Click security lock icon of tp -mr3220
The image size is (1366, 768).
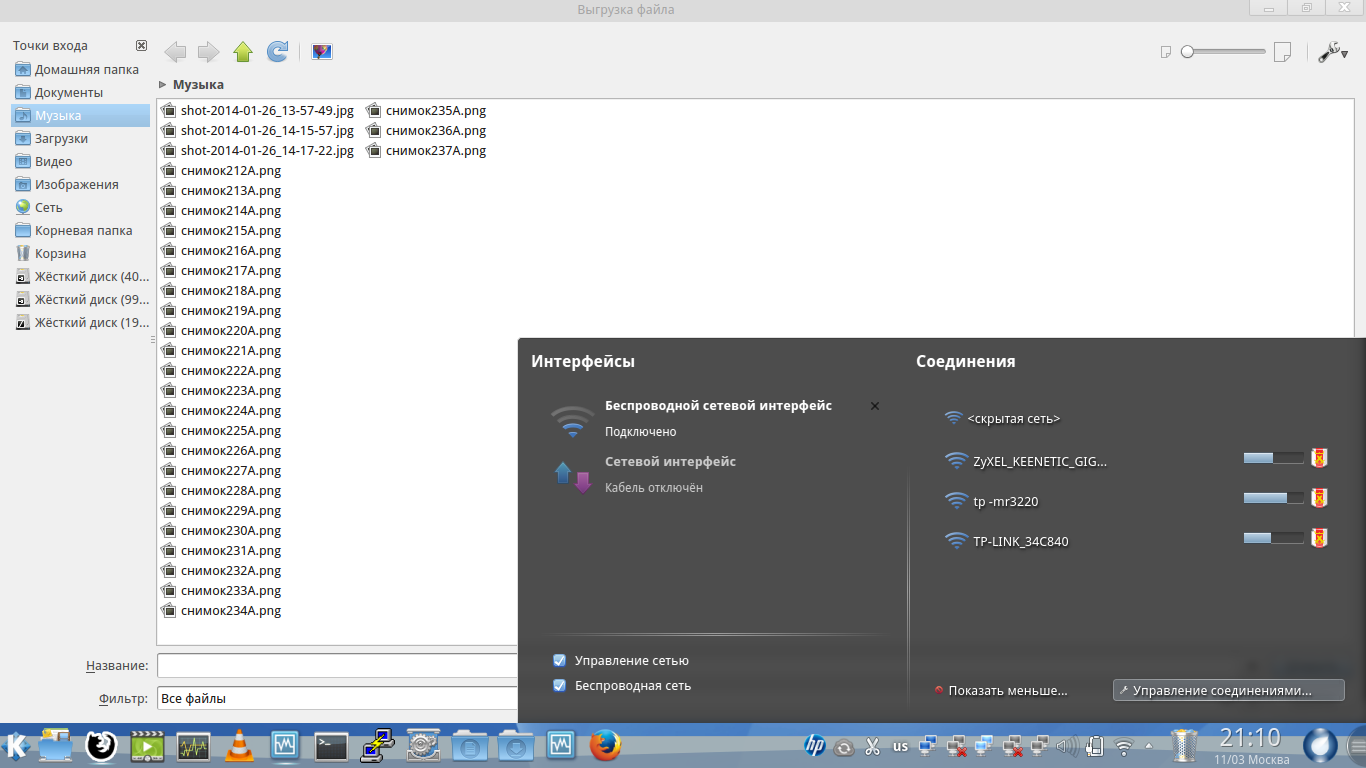(x=1319, y=498)
